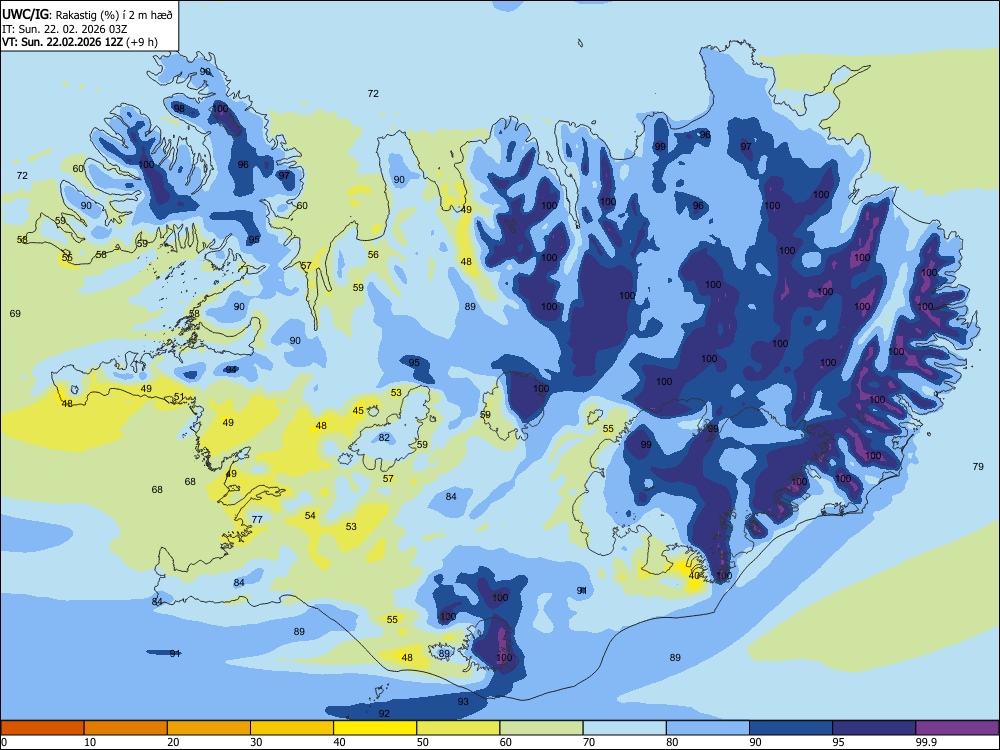Screen dimensions: 1000x750
Task: Click the 0–10 dark orange legend swatch
Action: pos(42,728)
